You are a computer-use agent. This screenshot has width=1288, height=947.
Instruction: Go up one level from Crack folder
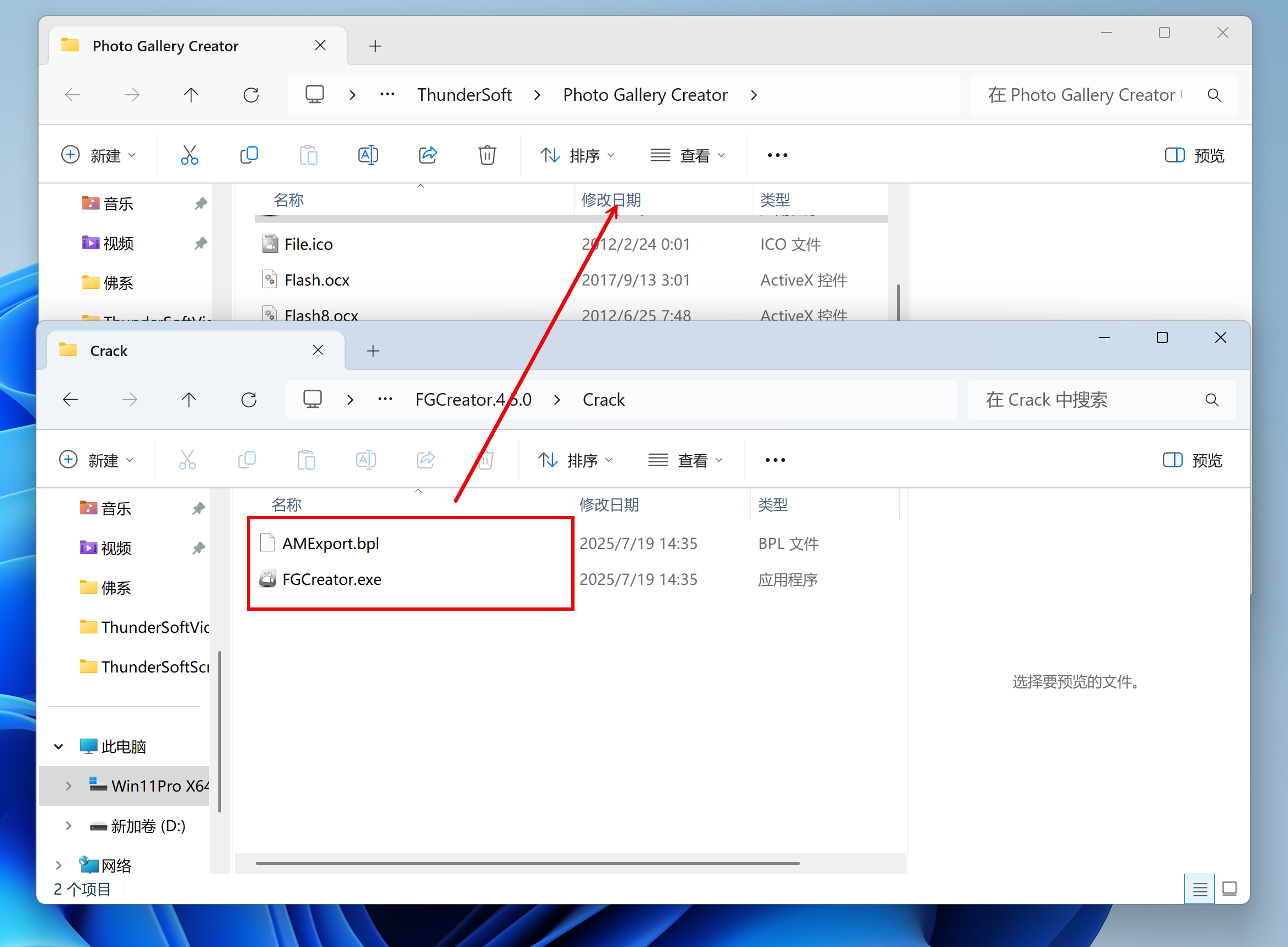click(x=189, y=400)
